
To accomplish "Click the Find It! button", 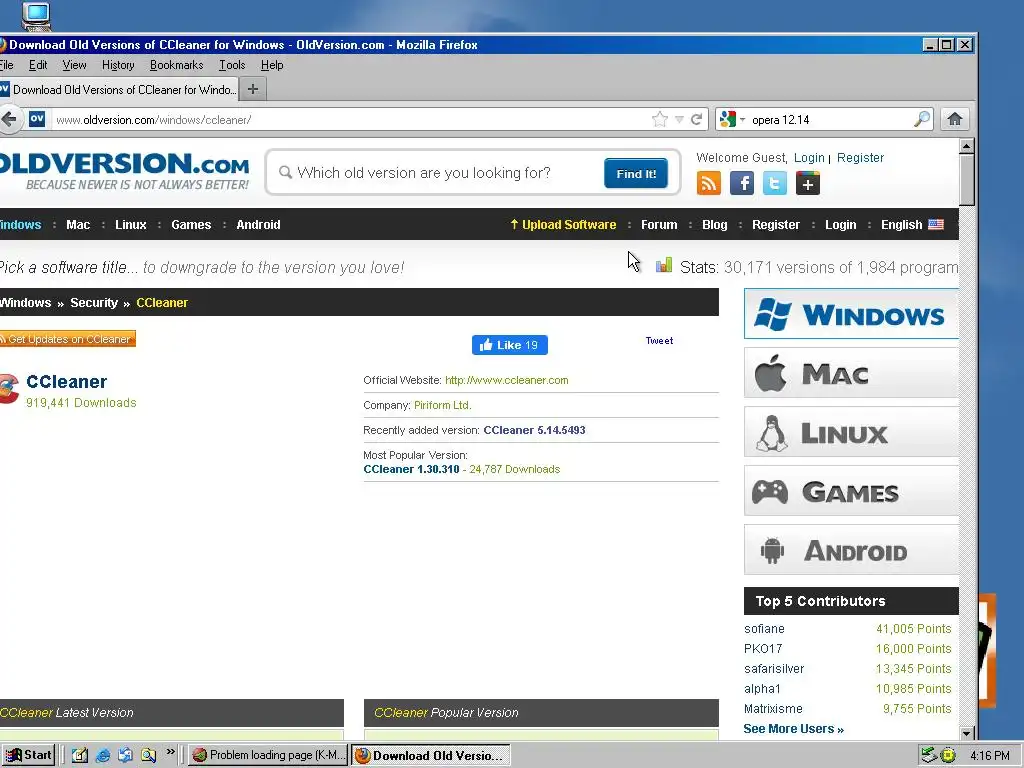I will (x=635, y=173).
